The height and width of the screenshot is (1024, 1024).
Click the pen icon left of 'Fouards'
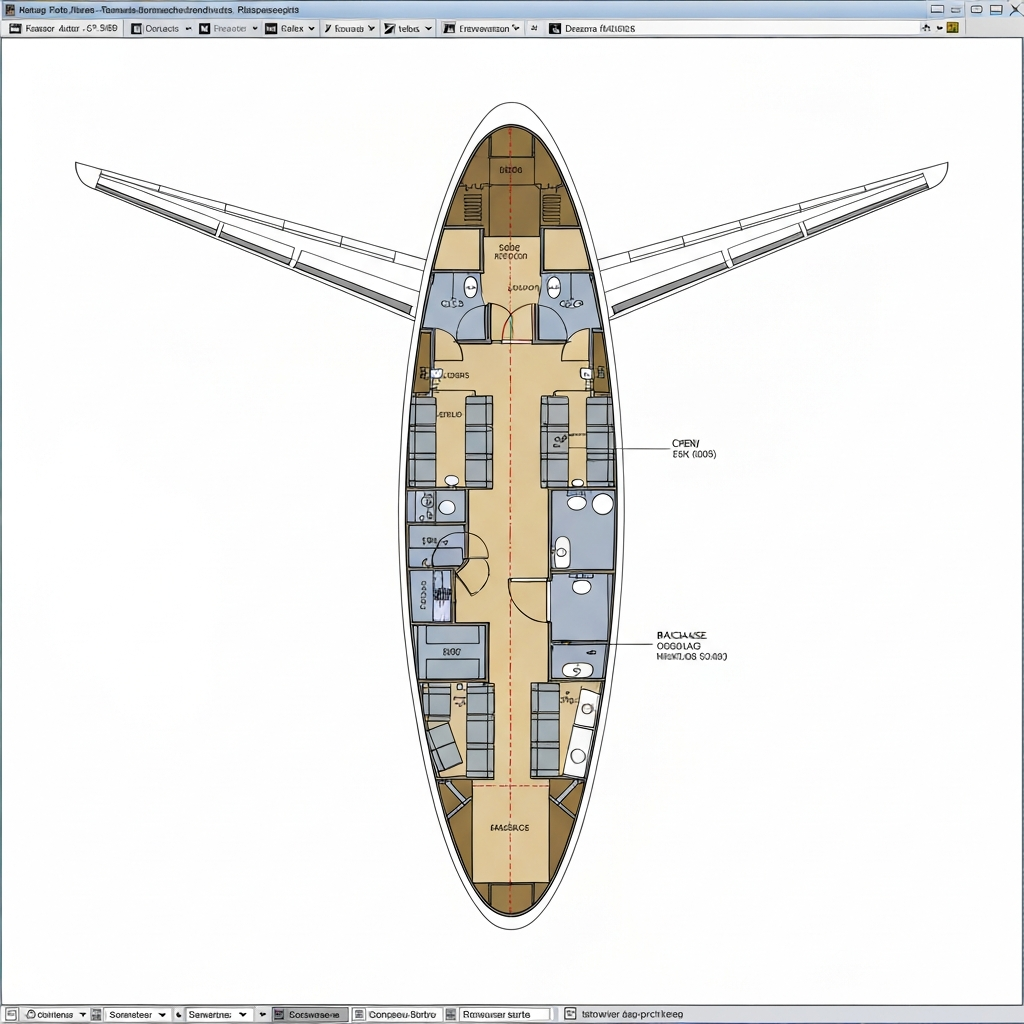(328, 29)
